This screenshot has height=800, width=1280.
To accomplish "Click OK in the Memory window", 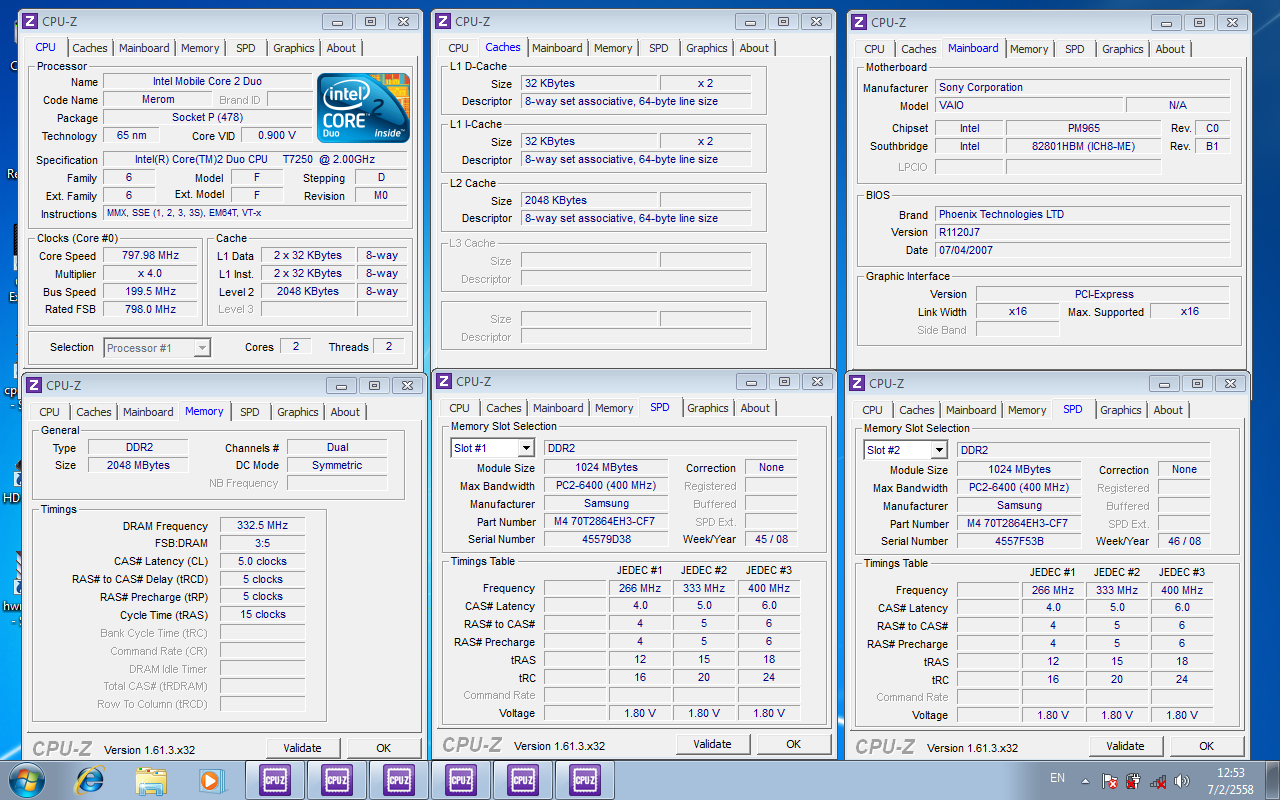I will click(x=384, y=748).
